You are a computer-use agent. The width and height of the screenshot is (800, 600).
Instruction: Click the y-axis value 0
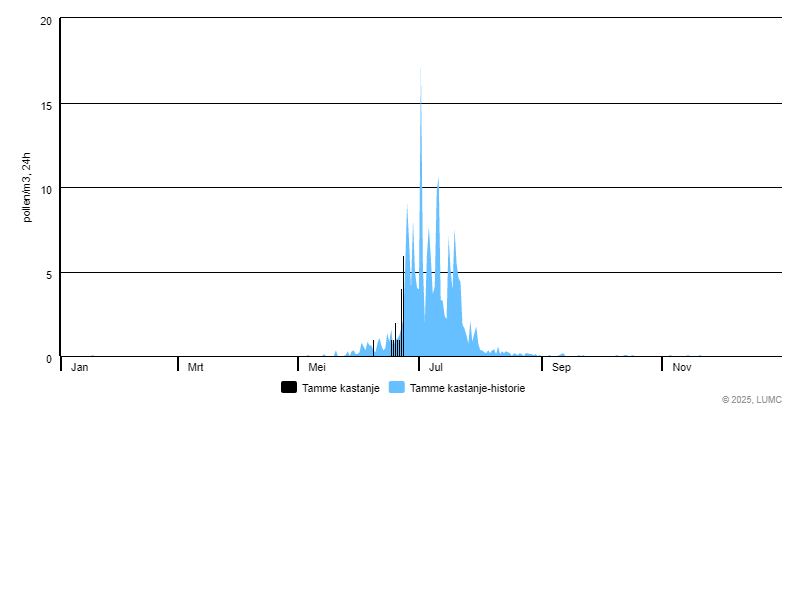[49, 359]
